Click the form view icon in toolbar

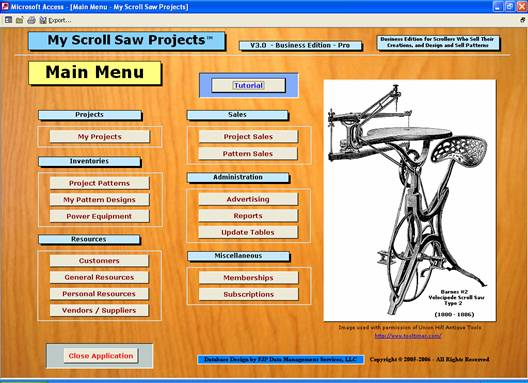[8, 20]
